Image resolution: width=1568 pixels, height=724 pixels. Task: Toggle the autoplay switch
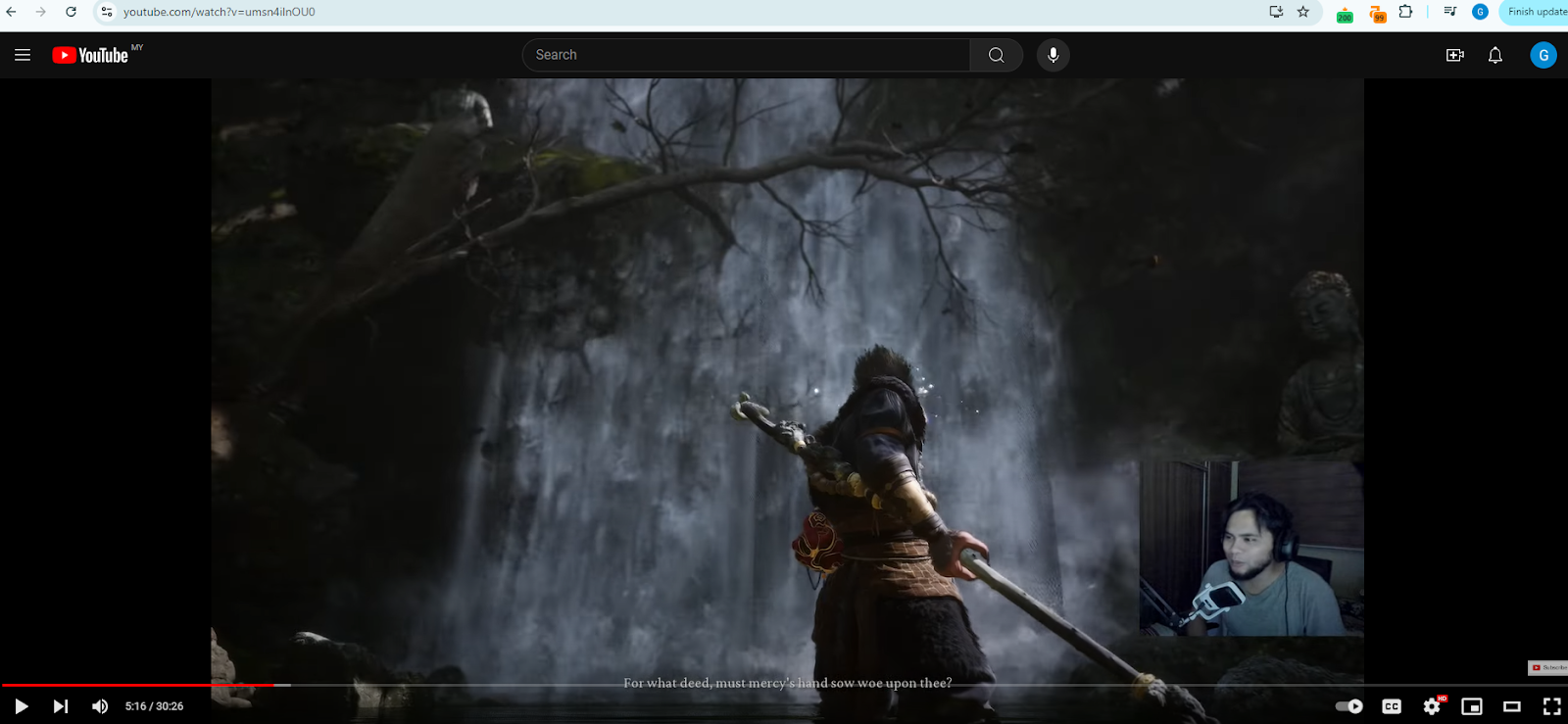pyautogui.click(x=1349, y=706)
